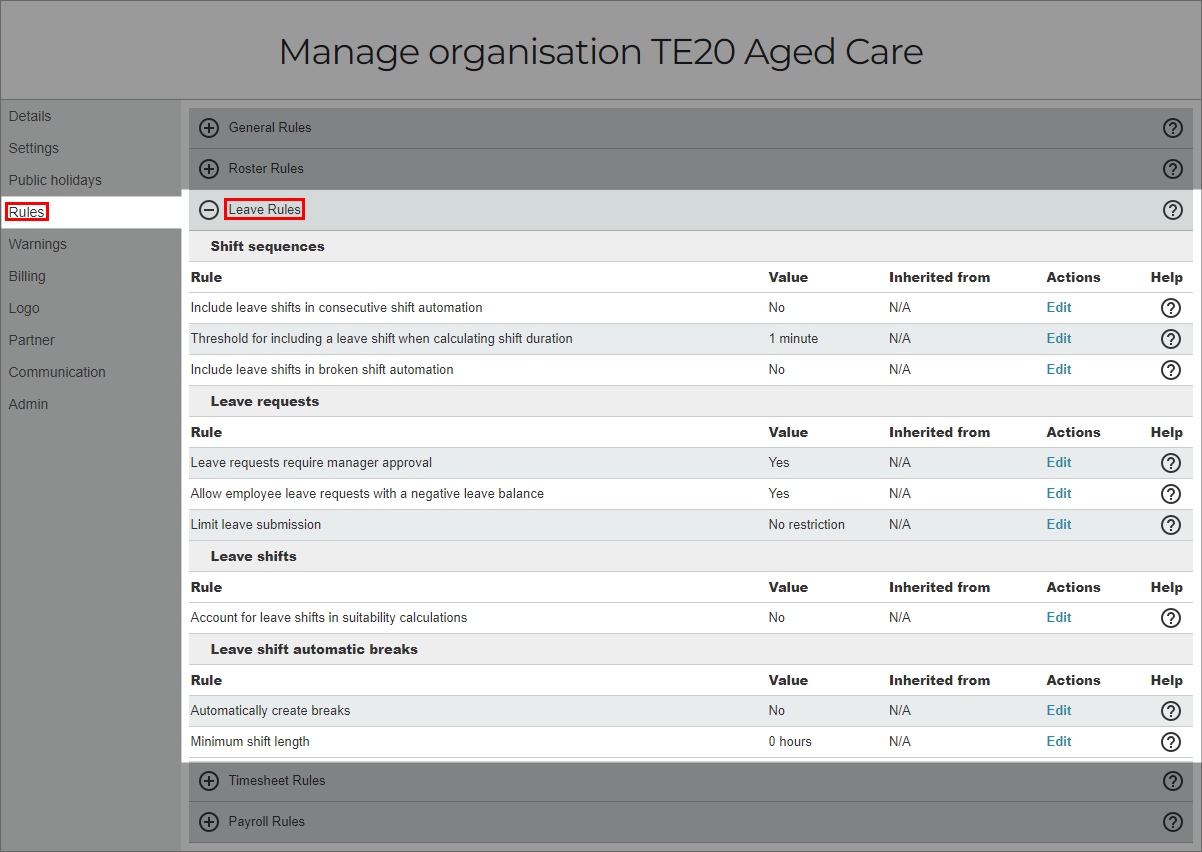Click the Roster Rules section title
Viewport: 1202px width, 852px height.
(266, 168)
